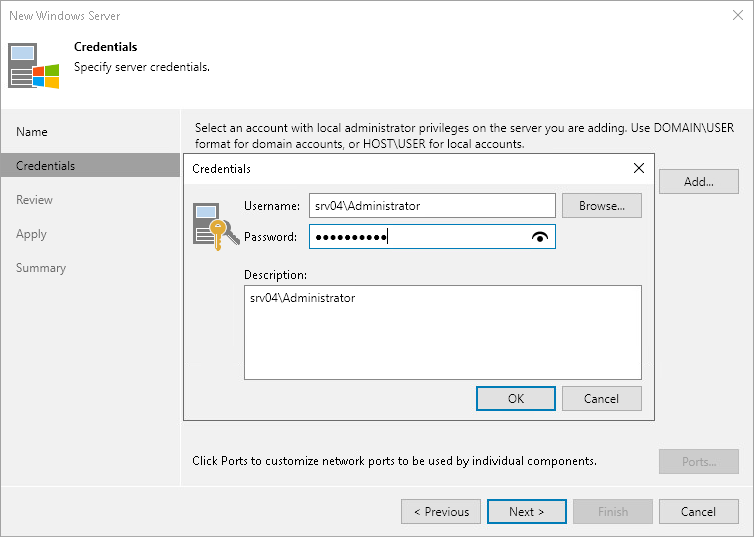754x537 pixels.
Task: Open the Ports... settings button
Action: [x=699, y=462]
